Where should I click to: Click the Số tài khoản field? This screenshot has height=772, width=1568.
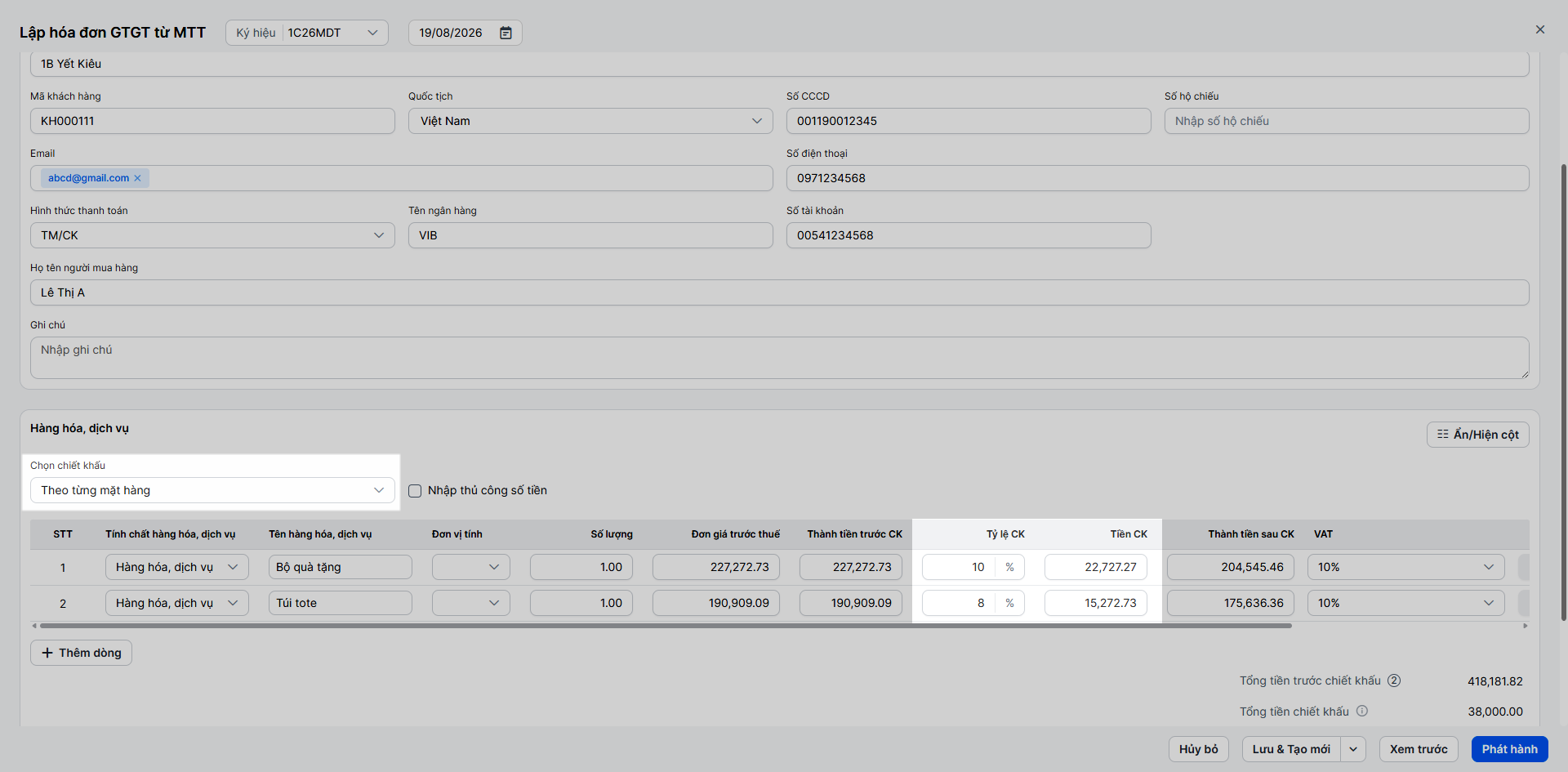coord(969,235)
